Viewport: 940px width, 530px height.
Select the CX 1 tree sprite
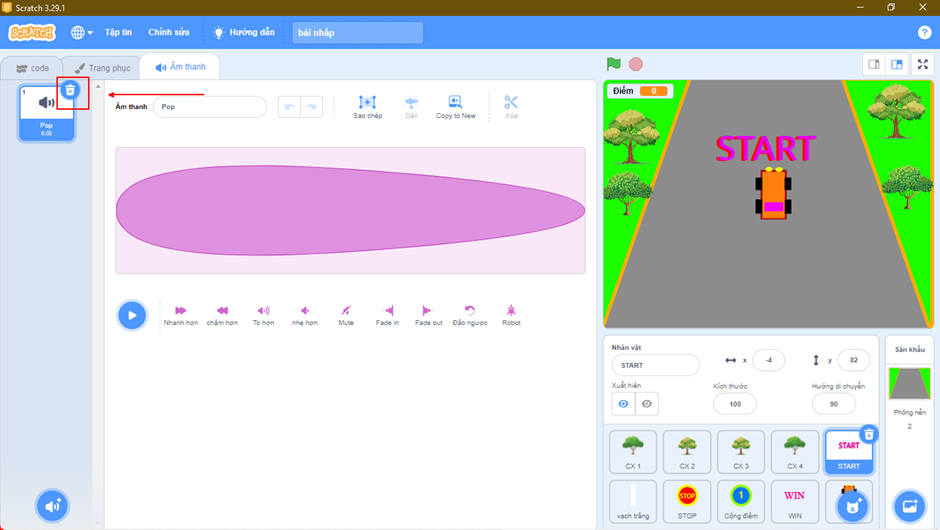[x=633, y=452]
